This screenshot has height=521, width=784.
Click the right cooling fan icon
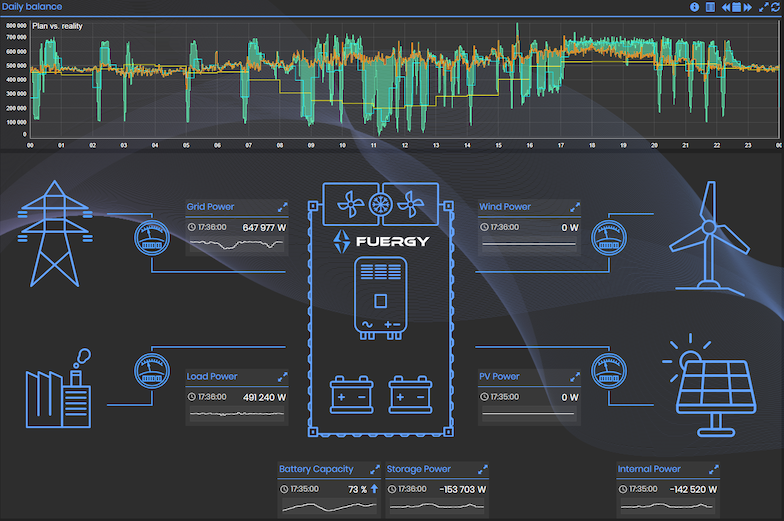pyautogui.click(x=411, y=204)
